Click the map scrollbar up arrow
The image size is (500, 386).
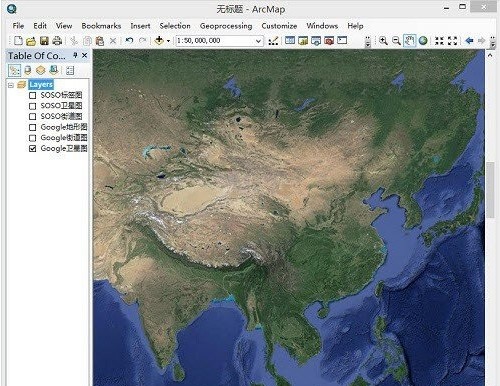pos(490,55)
